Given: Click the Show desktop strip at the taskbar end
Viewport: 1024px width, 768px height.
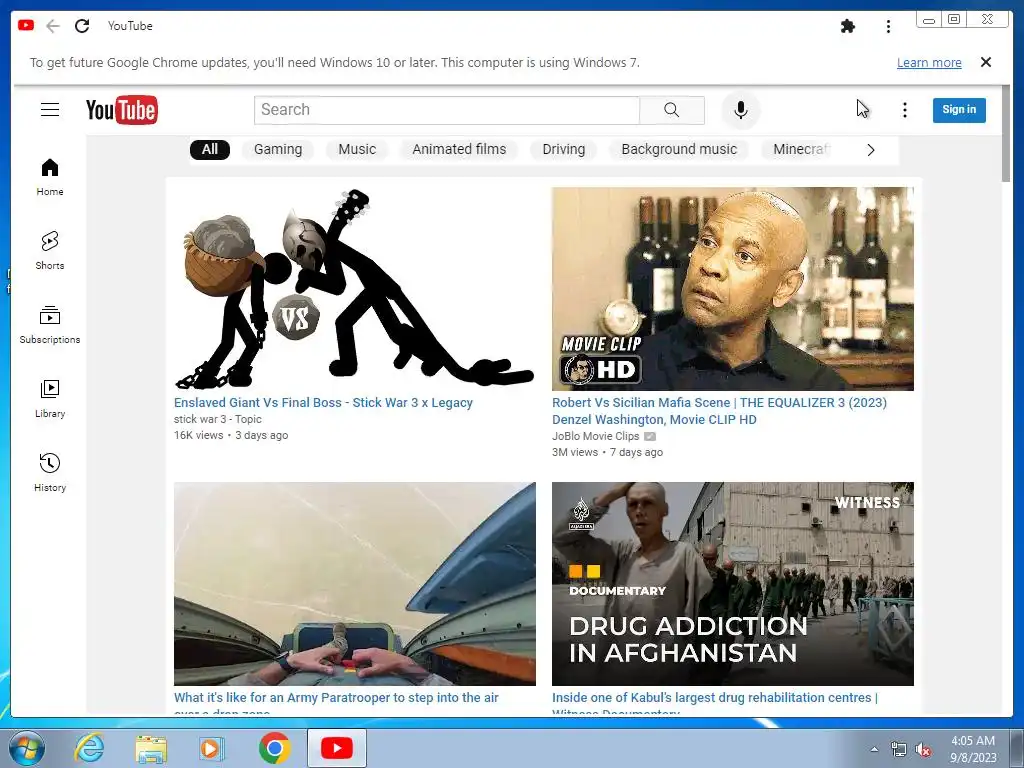Looking at the screenshot, I should coord(1017,748).
